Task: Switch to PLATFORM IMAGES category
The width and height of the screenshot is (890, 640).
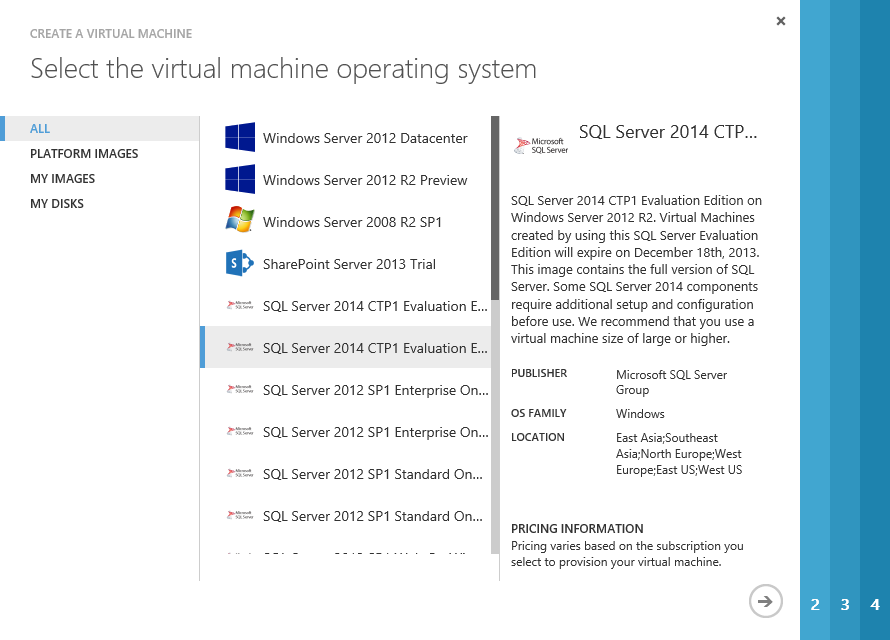Action: [84, 154]
